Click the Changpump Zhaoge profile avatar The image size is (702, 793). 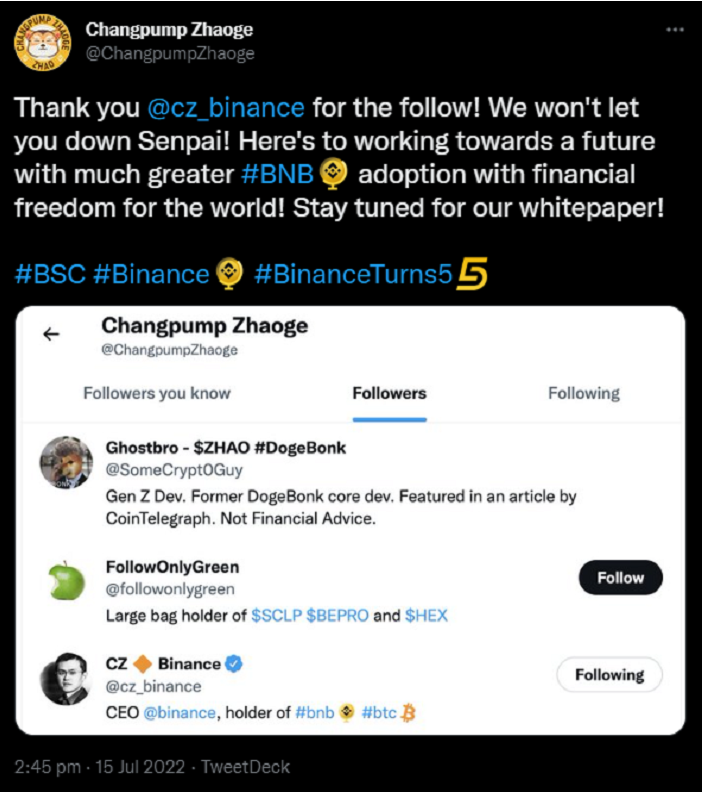click(41, 40)
